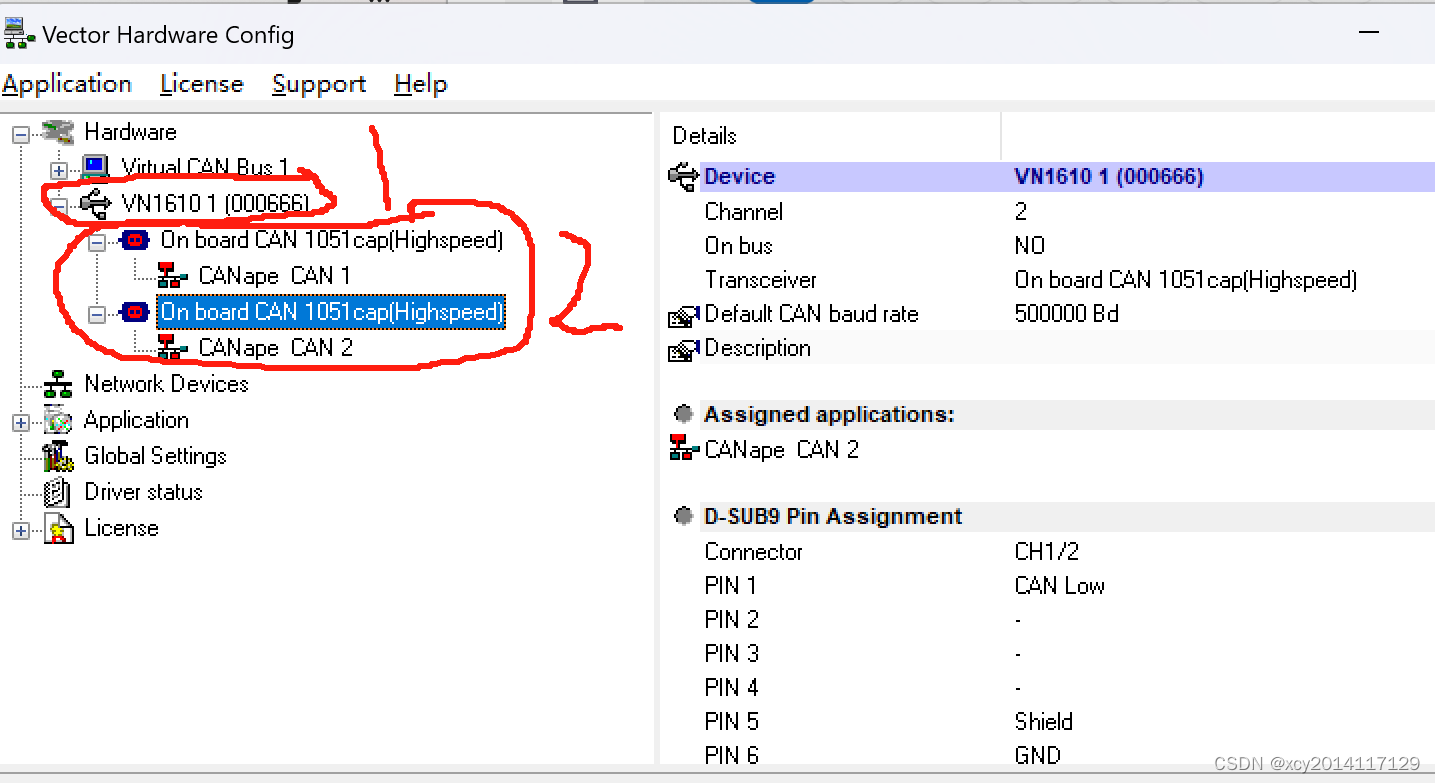Open the Support menu

coord(319,84)
